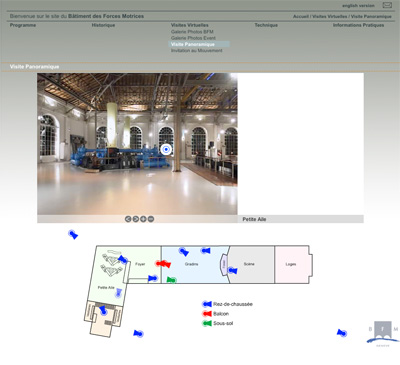The height and width of the screenshot is (365, 400).
Task: Click the camera marker inside Petite Aile
Action: click(118, 293)
